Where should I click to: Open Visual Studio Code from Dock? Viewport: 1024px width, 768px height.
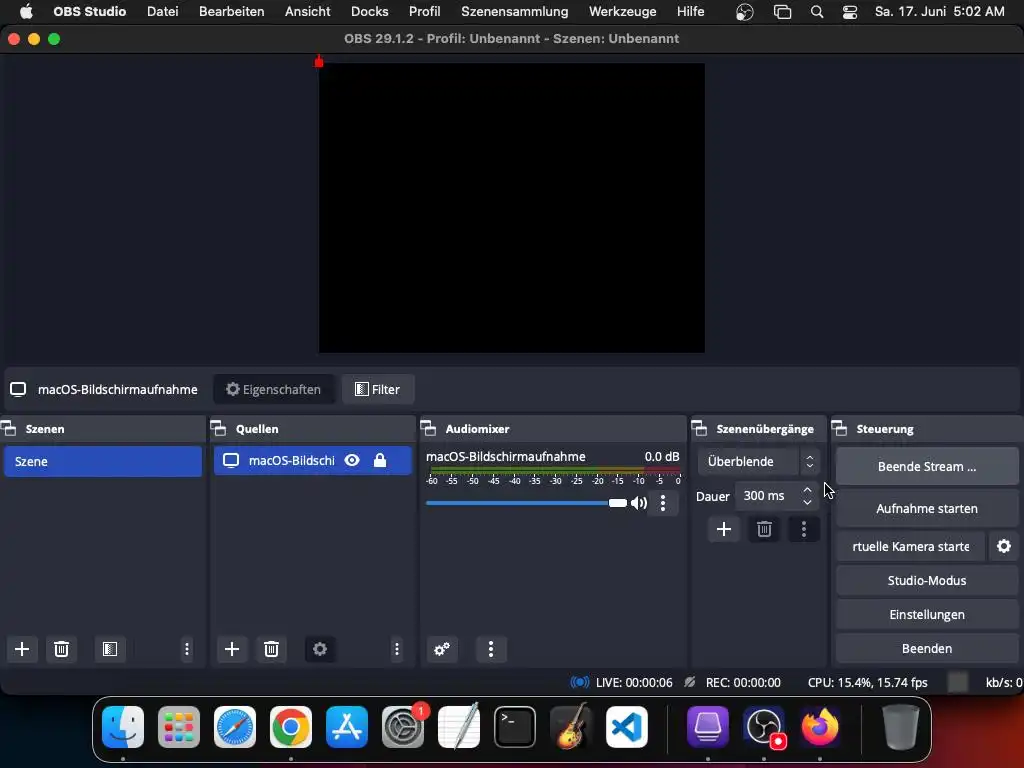click(x=627, y=727)
